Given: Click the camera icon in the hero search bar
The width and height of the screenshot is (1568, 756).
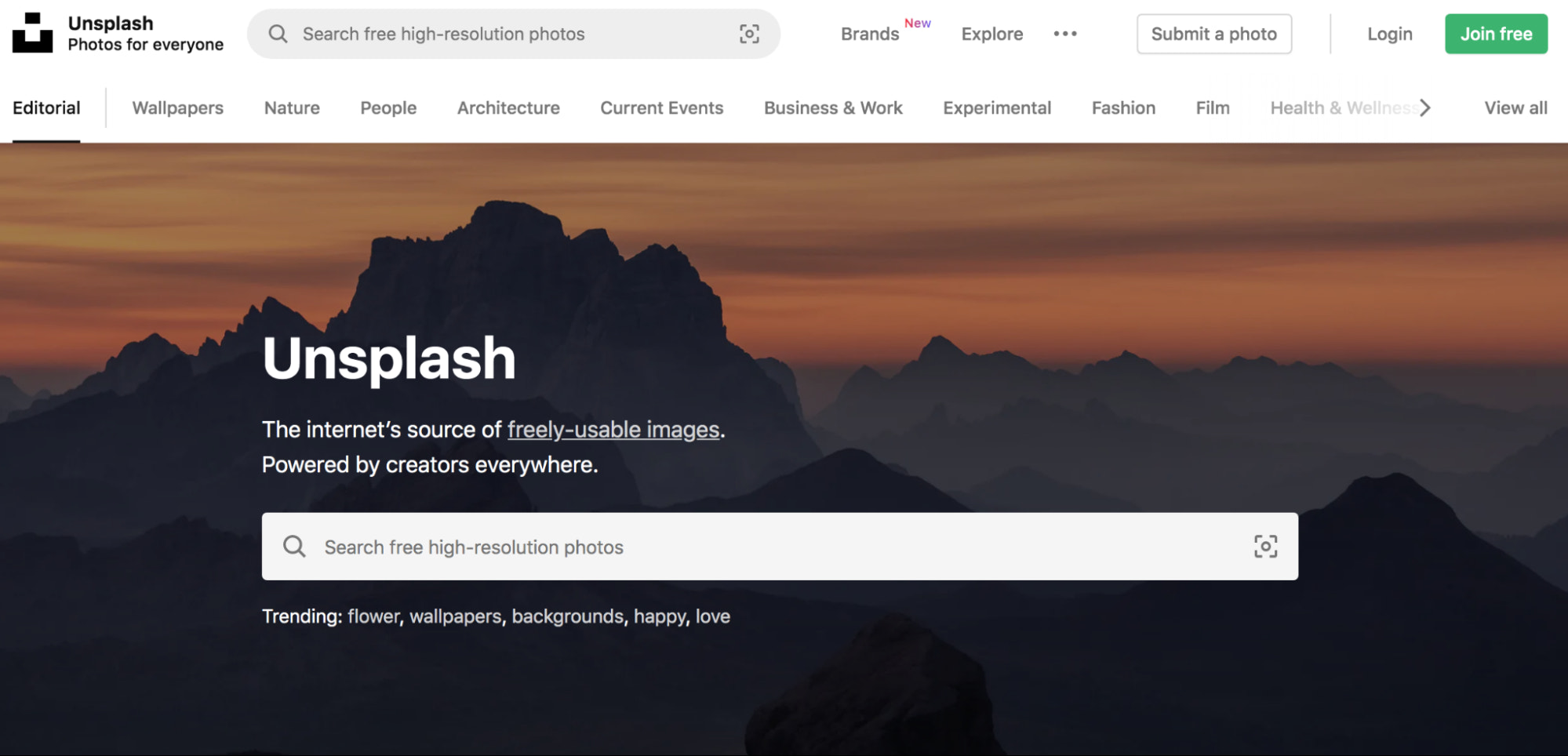Looking at the screenshot, I should coord(1265,547).
